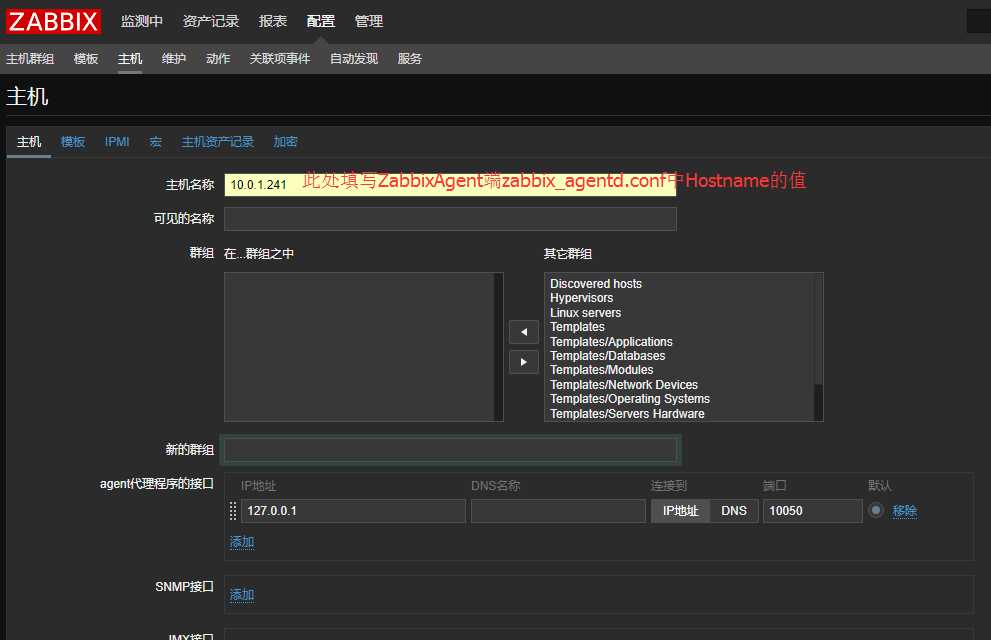
Task: Go to 关联项事件 submenu item
Action: [279, 59]
